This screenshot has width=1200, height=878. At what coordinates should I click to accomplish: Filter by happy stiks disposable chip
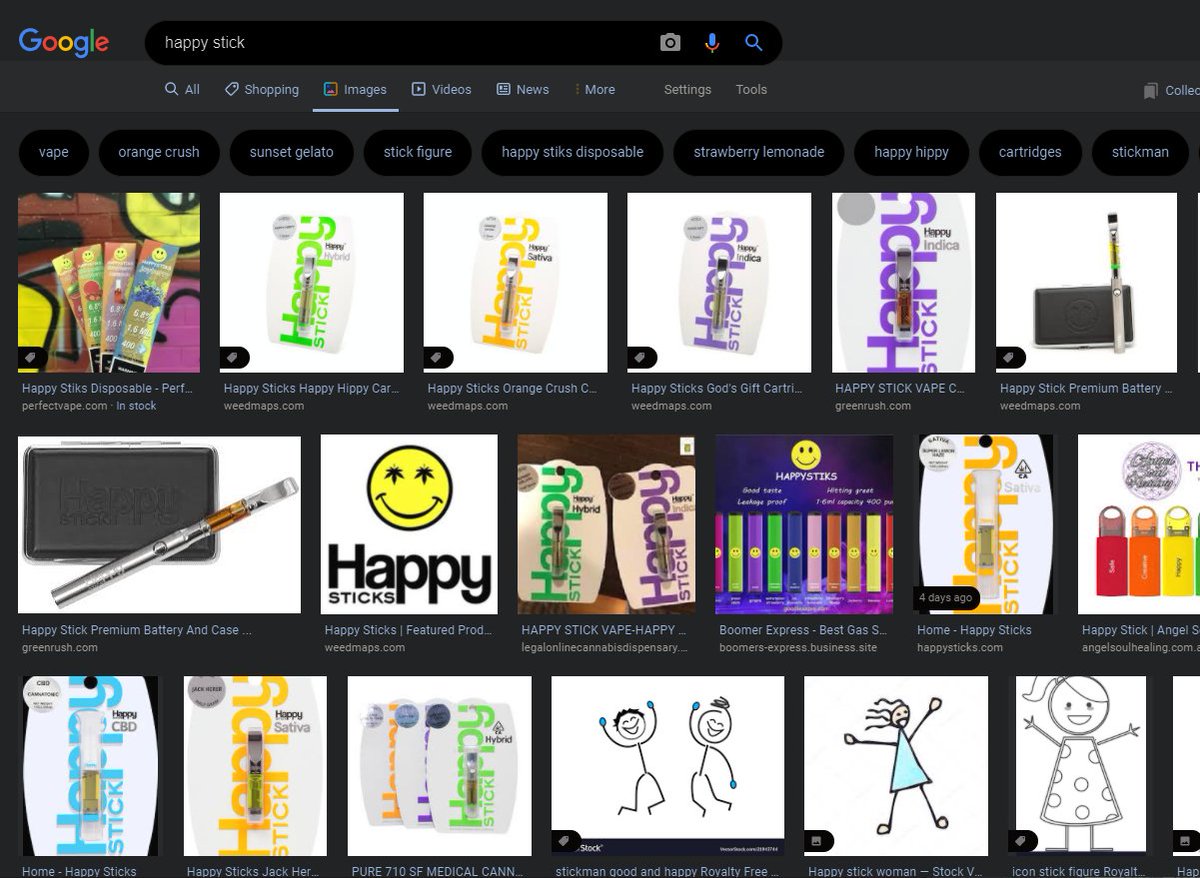(573, 152)
